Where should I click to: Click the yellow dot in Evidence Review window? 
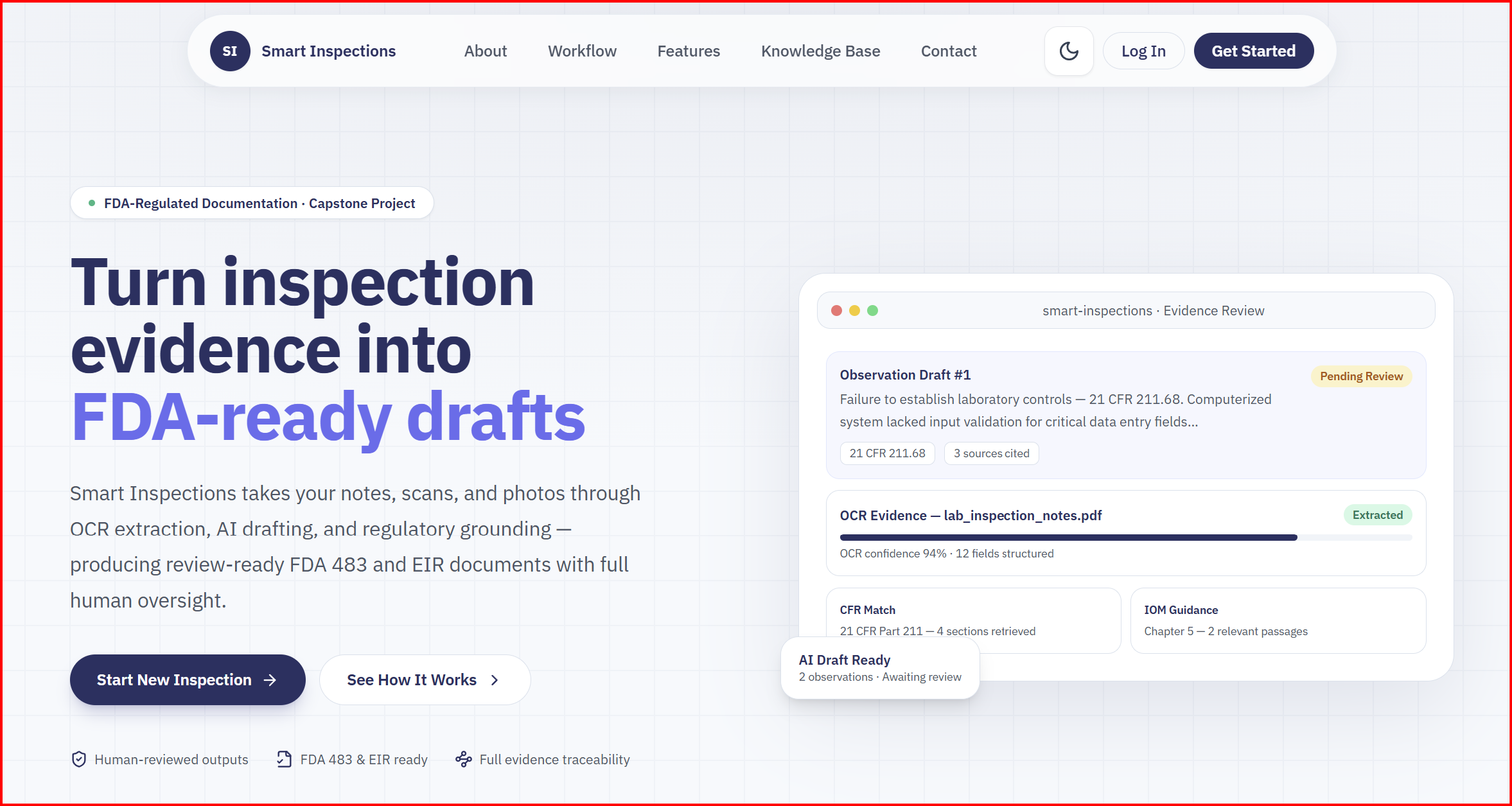(x=854, y=311)
